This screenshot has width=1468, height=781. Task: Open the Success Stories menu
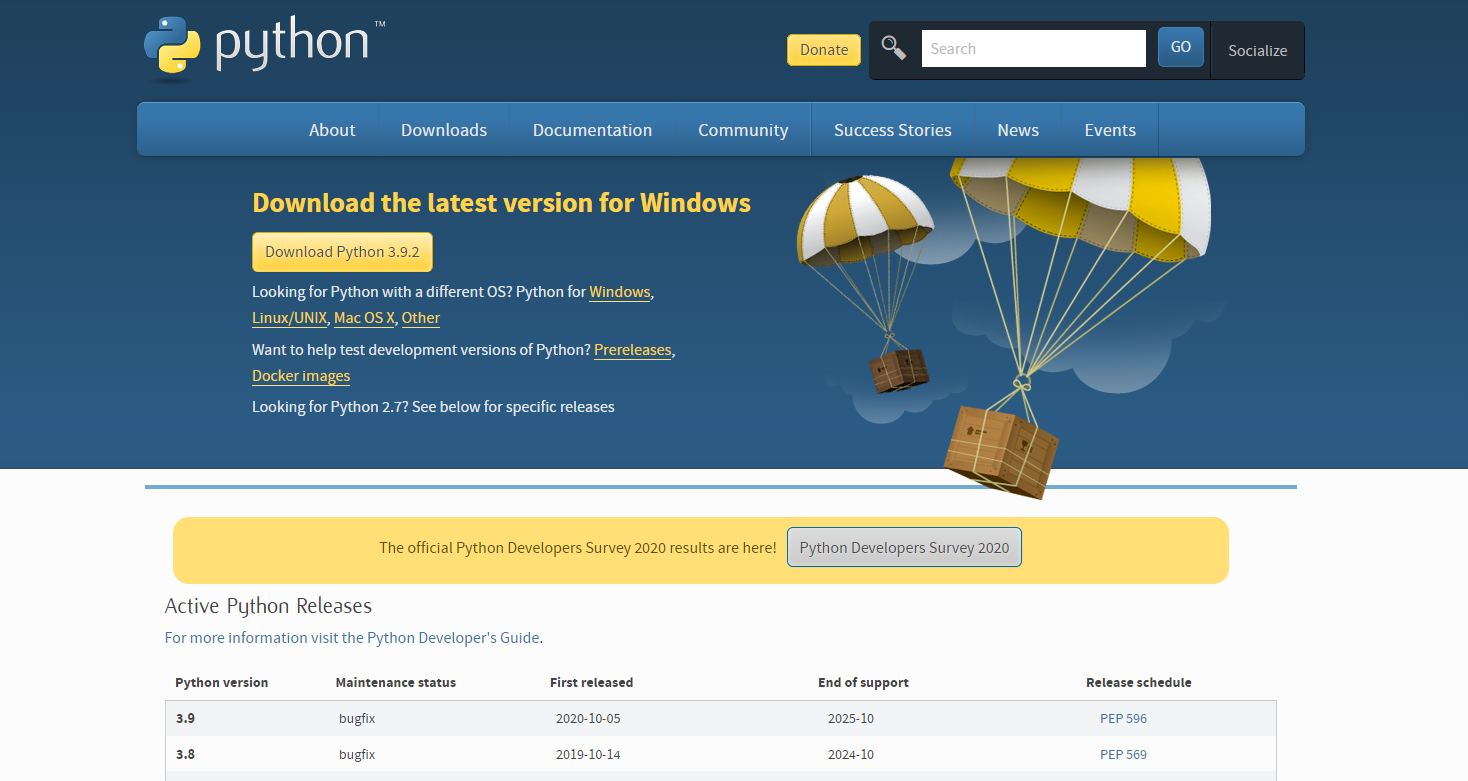point(893,130)
